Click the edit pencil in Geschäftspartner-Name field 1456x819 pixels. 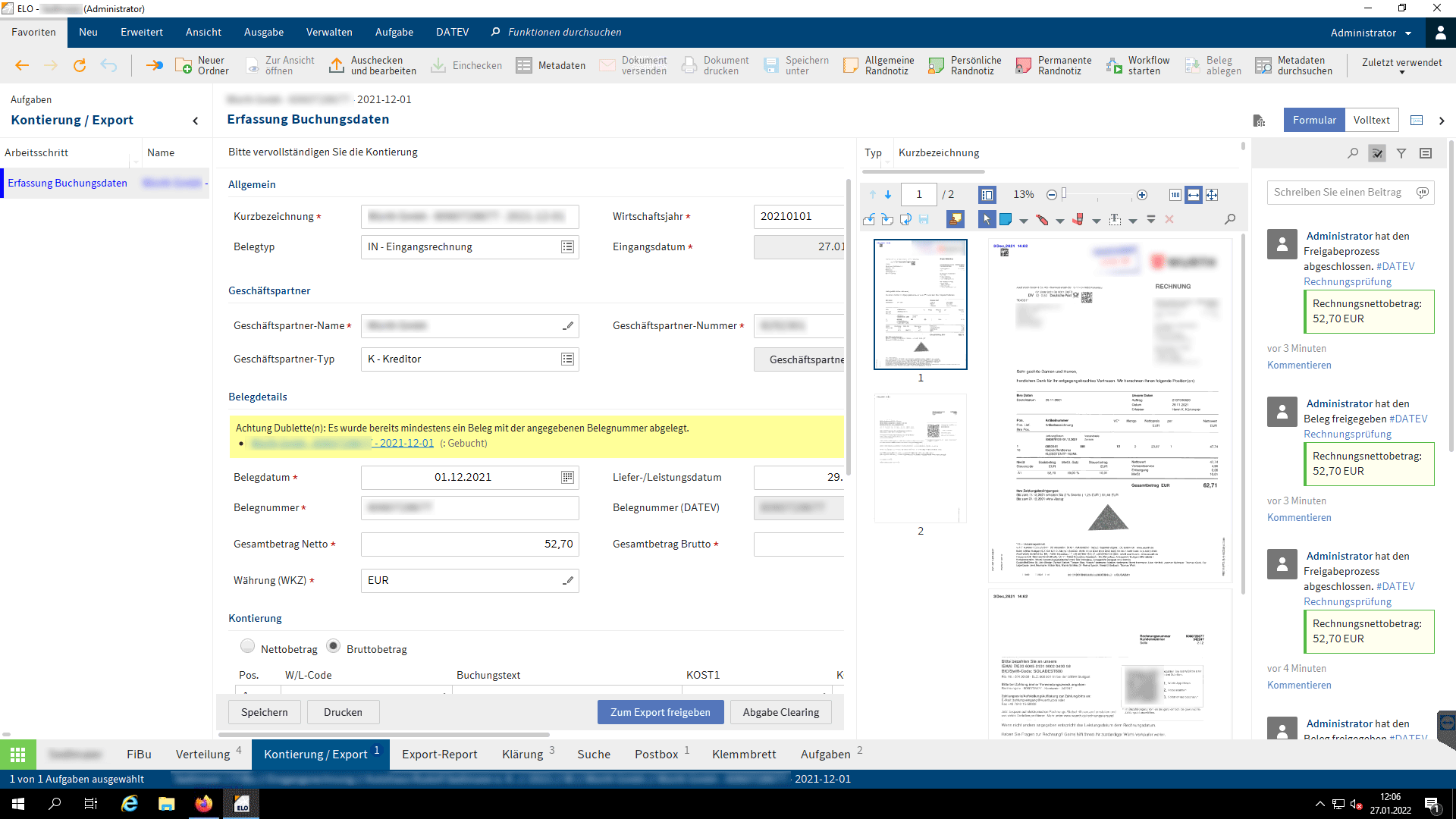(x=567, y=326)
